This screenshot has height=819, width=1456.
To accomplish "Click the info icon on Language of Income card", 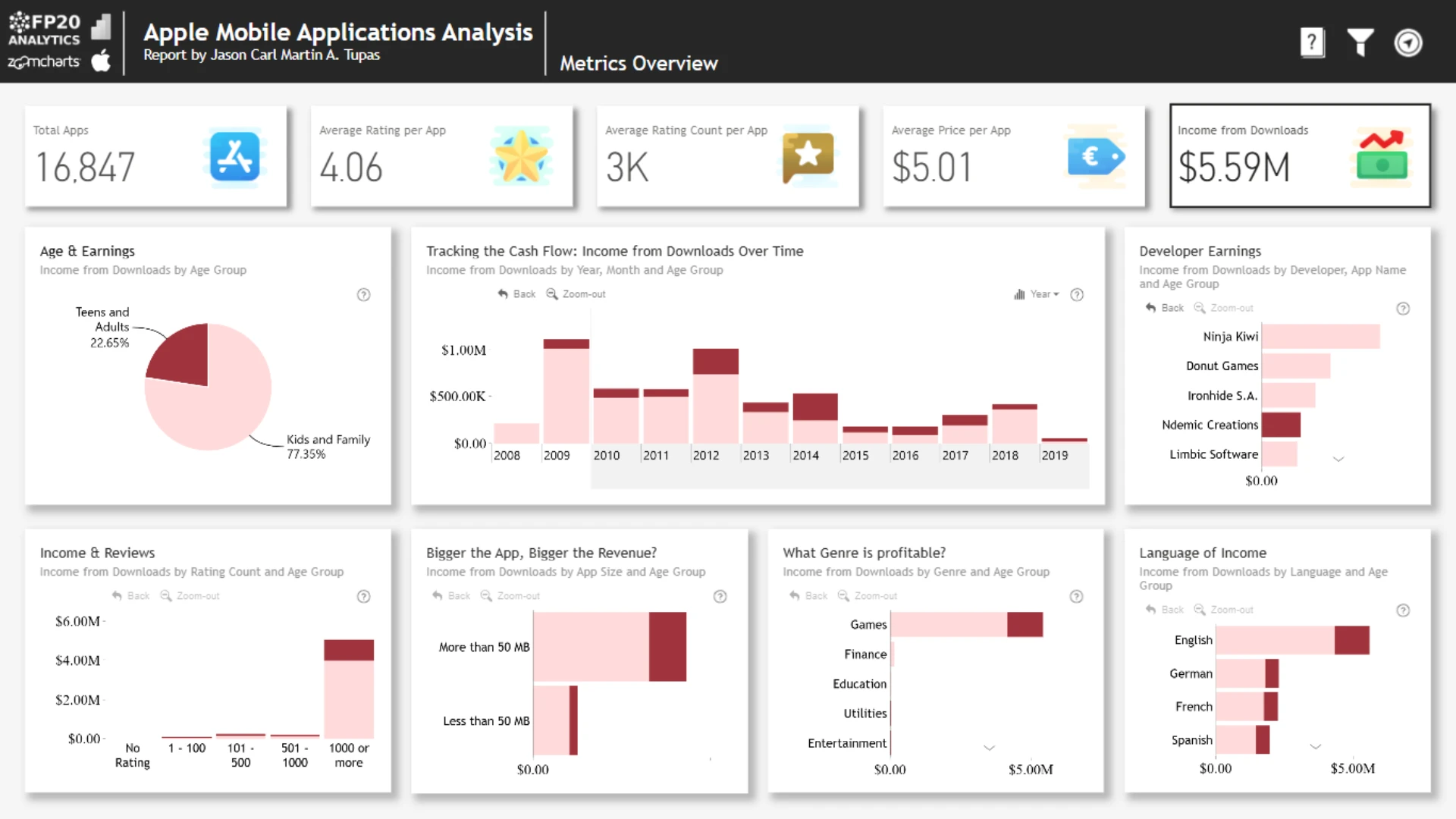I will pyautogui.click(x=1403, y=610).
